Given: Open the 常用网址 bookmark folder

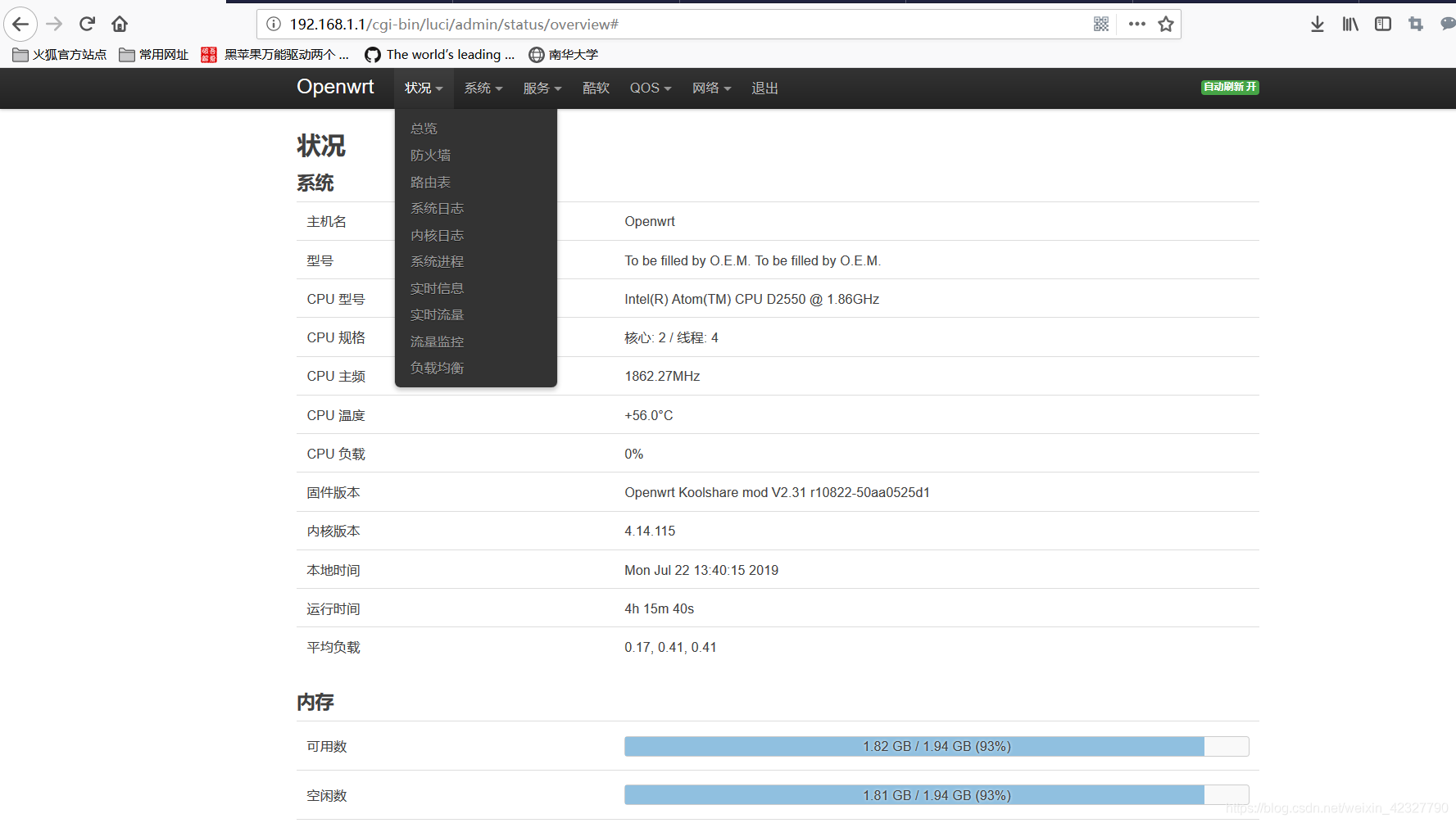Looking at the screenshot, I should (154, 55).
